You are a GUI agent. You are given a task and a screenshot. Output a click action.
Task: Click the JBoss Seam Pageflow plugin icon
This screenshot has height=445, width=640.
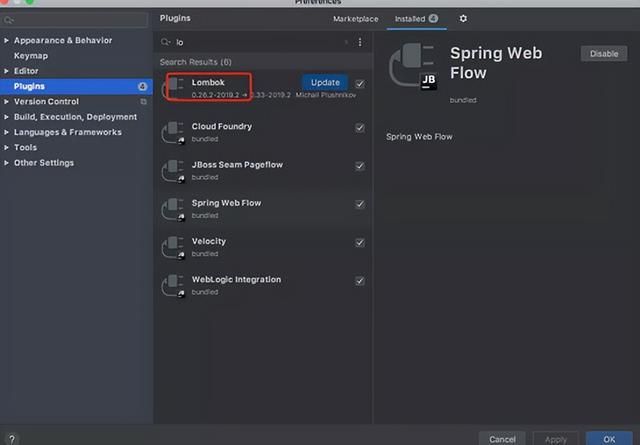175,170
